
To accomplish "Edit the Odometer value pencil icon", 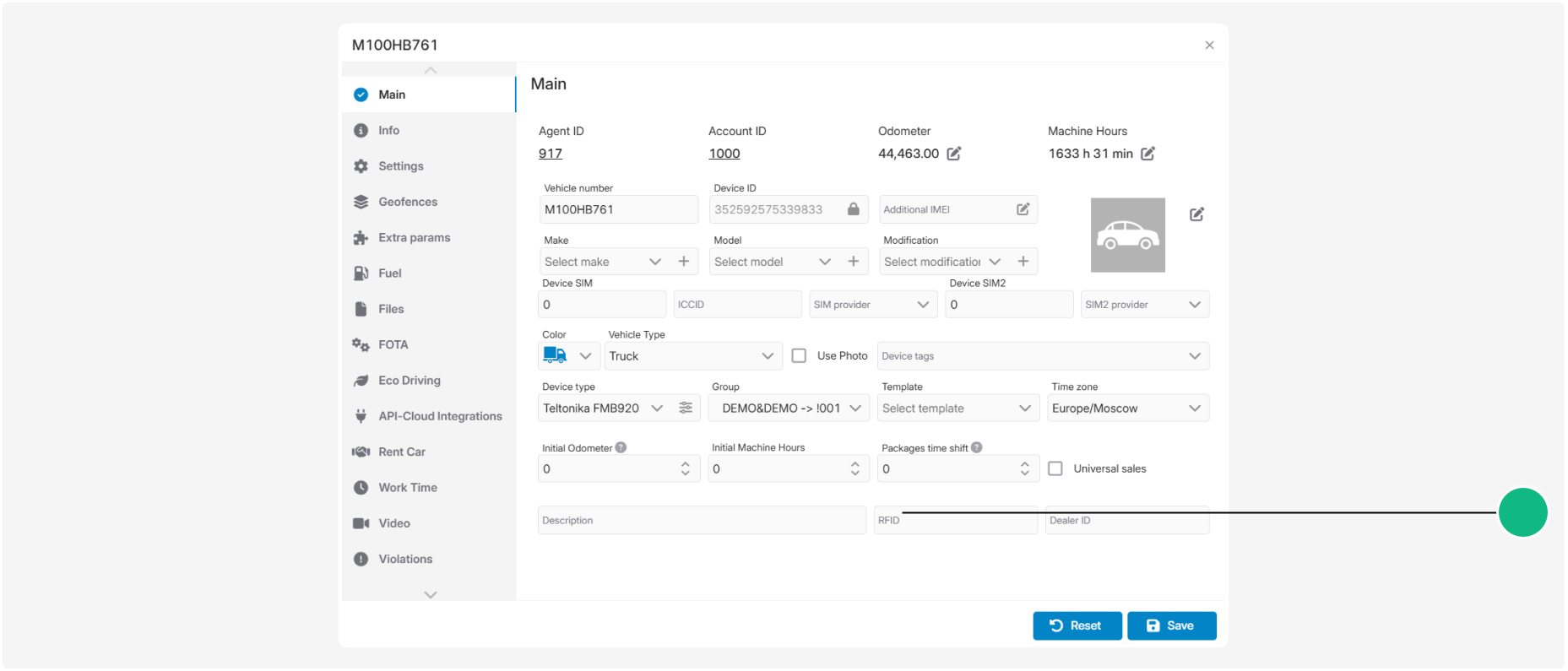I will pos(954,154).
